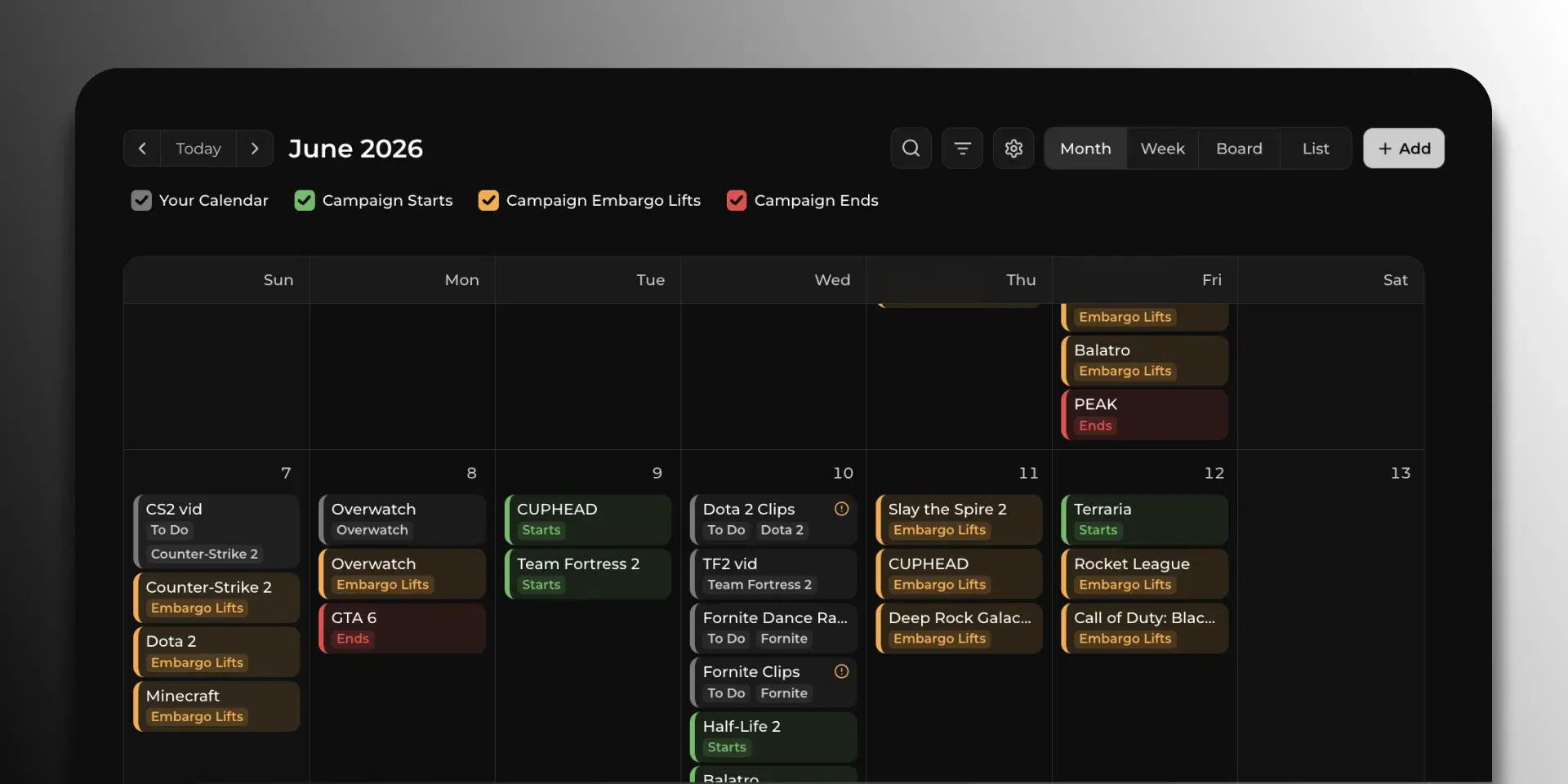Switch to List view
This screenshot has width=1568, height=784.
(1316, 149)
